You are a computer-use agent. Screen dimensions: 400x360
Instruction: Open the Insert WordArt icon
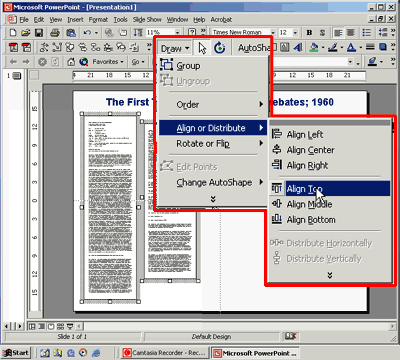298,47
